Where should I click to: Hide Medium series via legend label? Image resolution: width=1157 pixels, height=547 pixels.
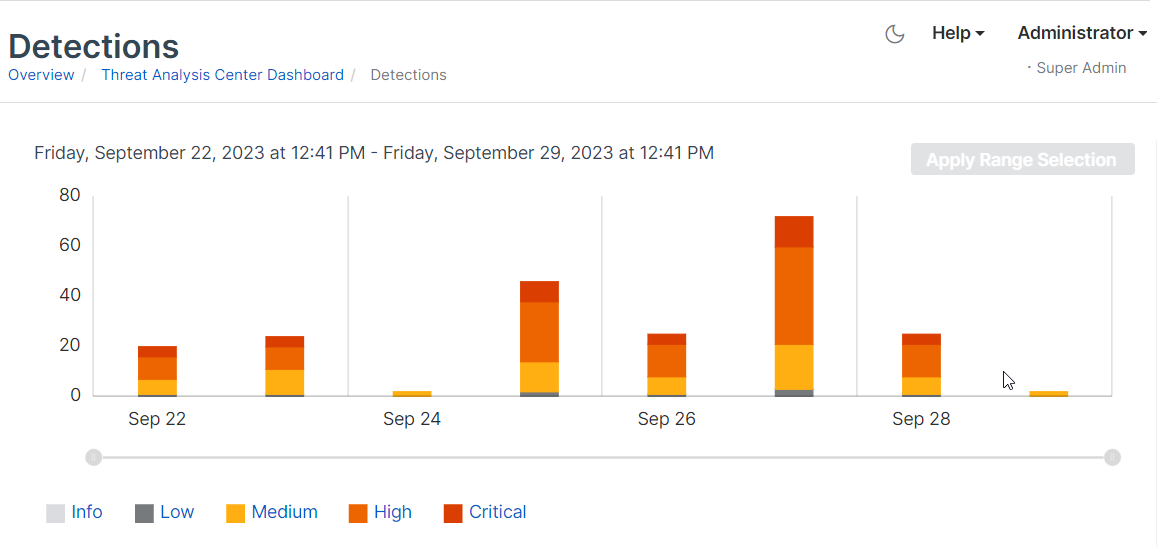pyautogui.click(x=284, y=512)
